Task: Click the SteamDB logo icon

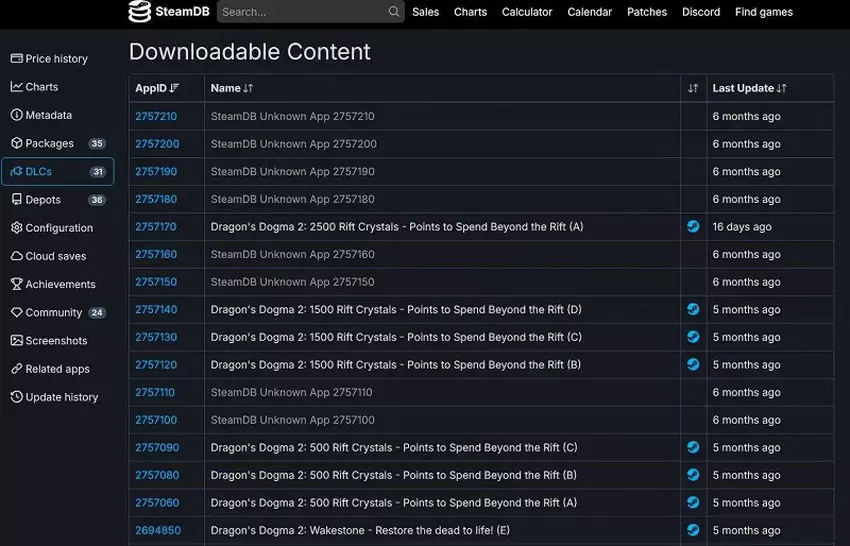Action: click(140, 12)
